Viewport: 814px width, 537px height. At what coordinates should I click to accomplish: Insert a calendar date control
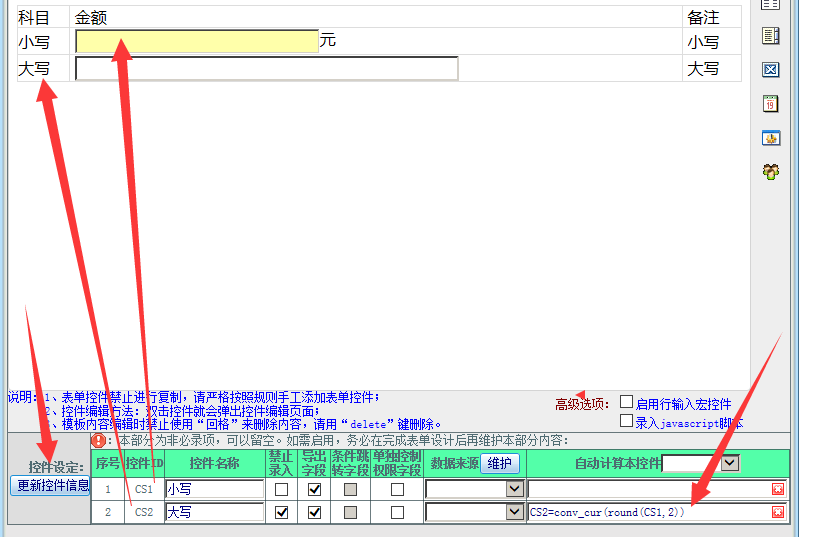coord(770,104)
